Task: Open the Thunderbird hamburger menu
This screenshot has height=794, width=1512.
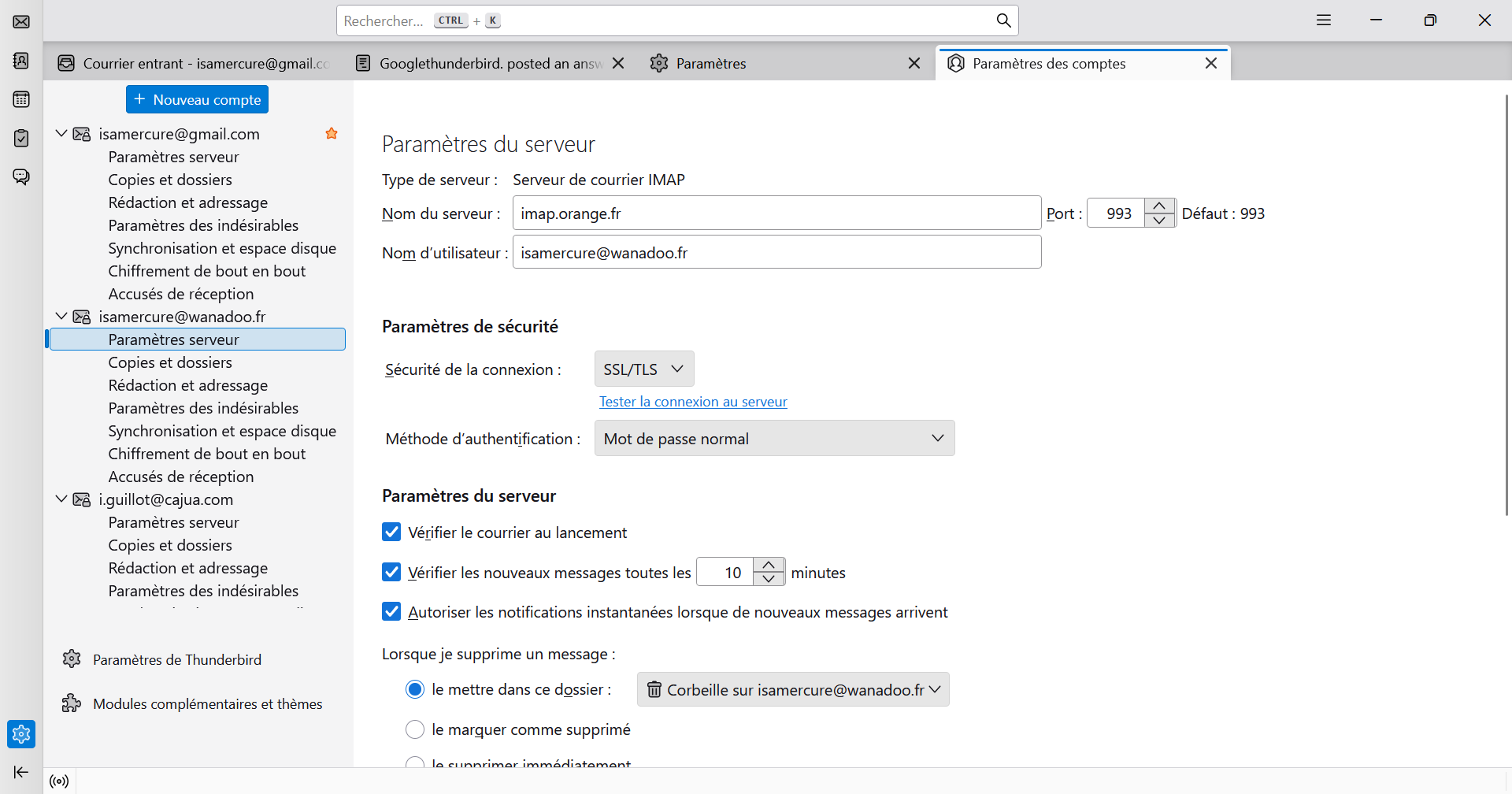Action: (x=1324, y=20)
